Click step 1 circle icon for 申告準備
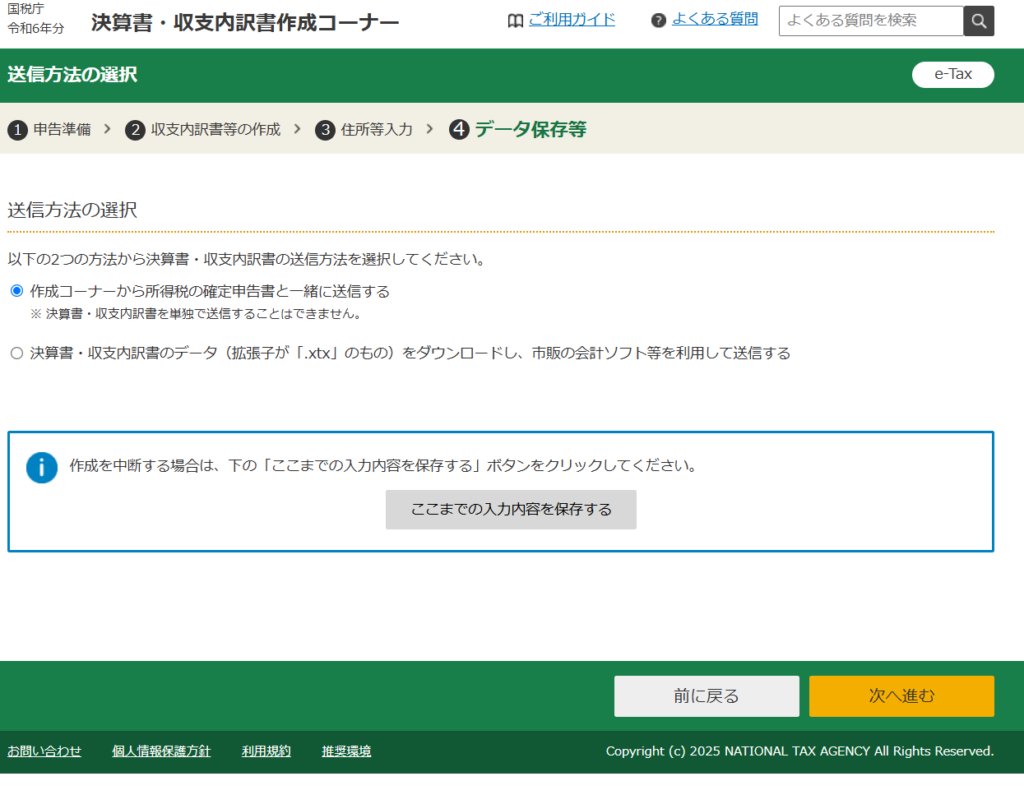This screenshot has width=1024, height=804. (x=17, y=130)
